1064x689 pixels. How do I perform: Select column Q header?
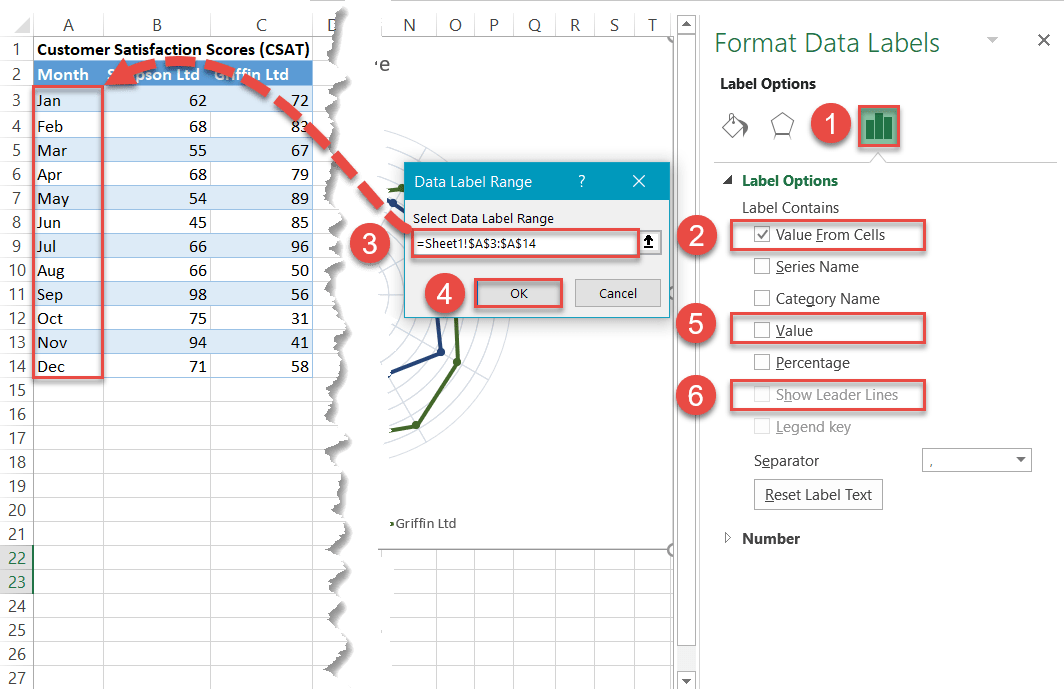click(x=535, y=26)
